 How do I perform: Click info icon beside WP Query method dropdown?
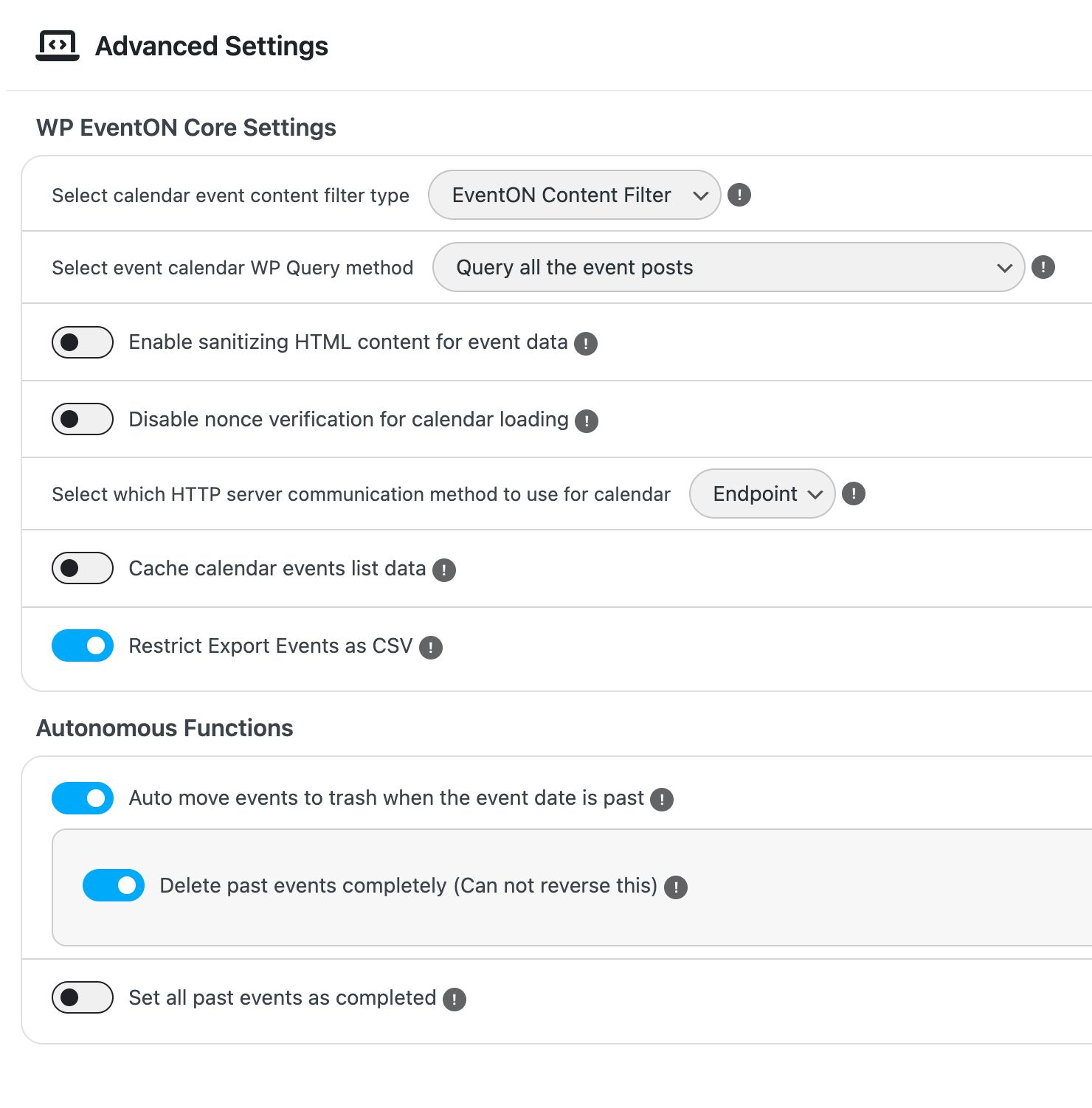point(1043,267)
